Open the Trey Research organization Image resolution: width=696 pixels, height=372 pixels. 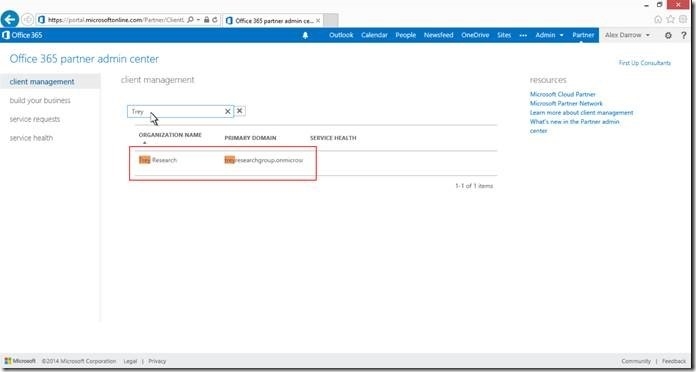pyautogui.click(x=158, y=160)
